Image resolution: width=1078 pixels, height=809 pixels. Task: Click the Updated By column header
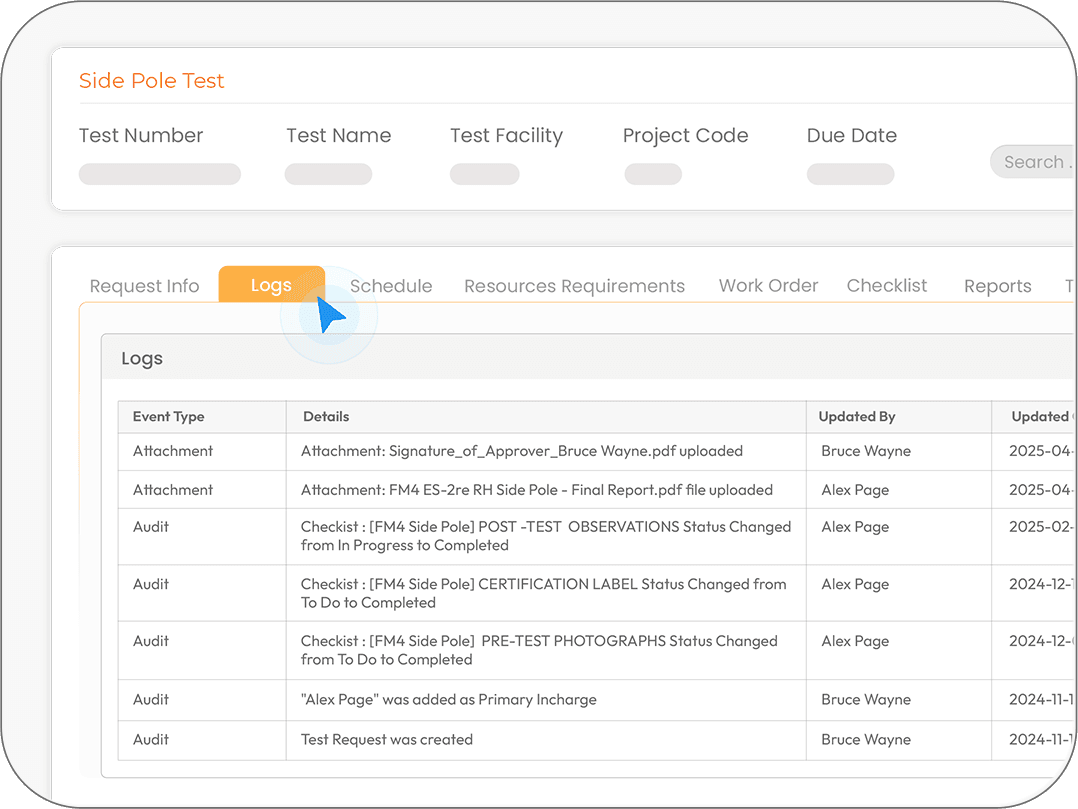857,416
